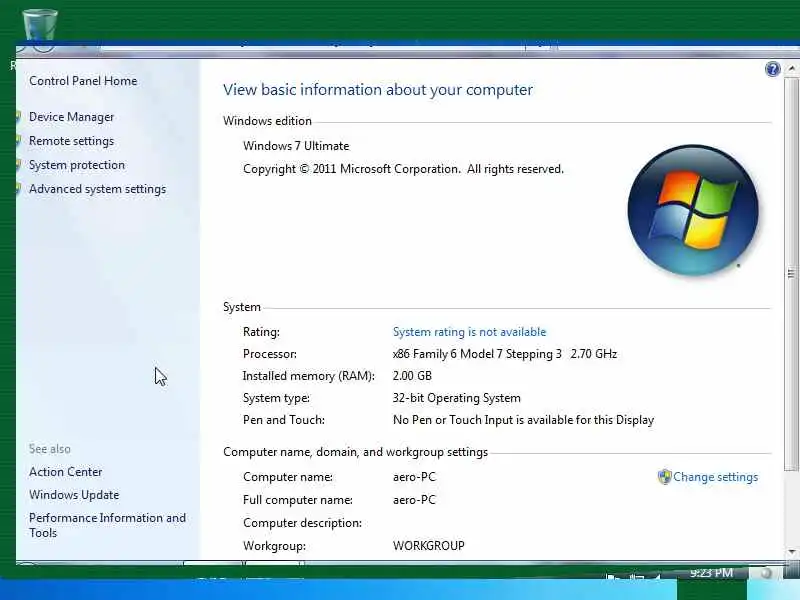Open Remote settings
Image resolution: width=800 pixels, height=600 pixels.
coord(71,141)
